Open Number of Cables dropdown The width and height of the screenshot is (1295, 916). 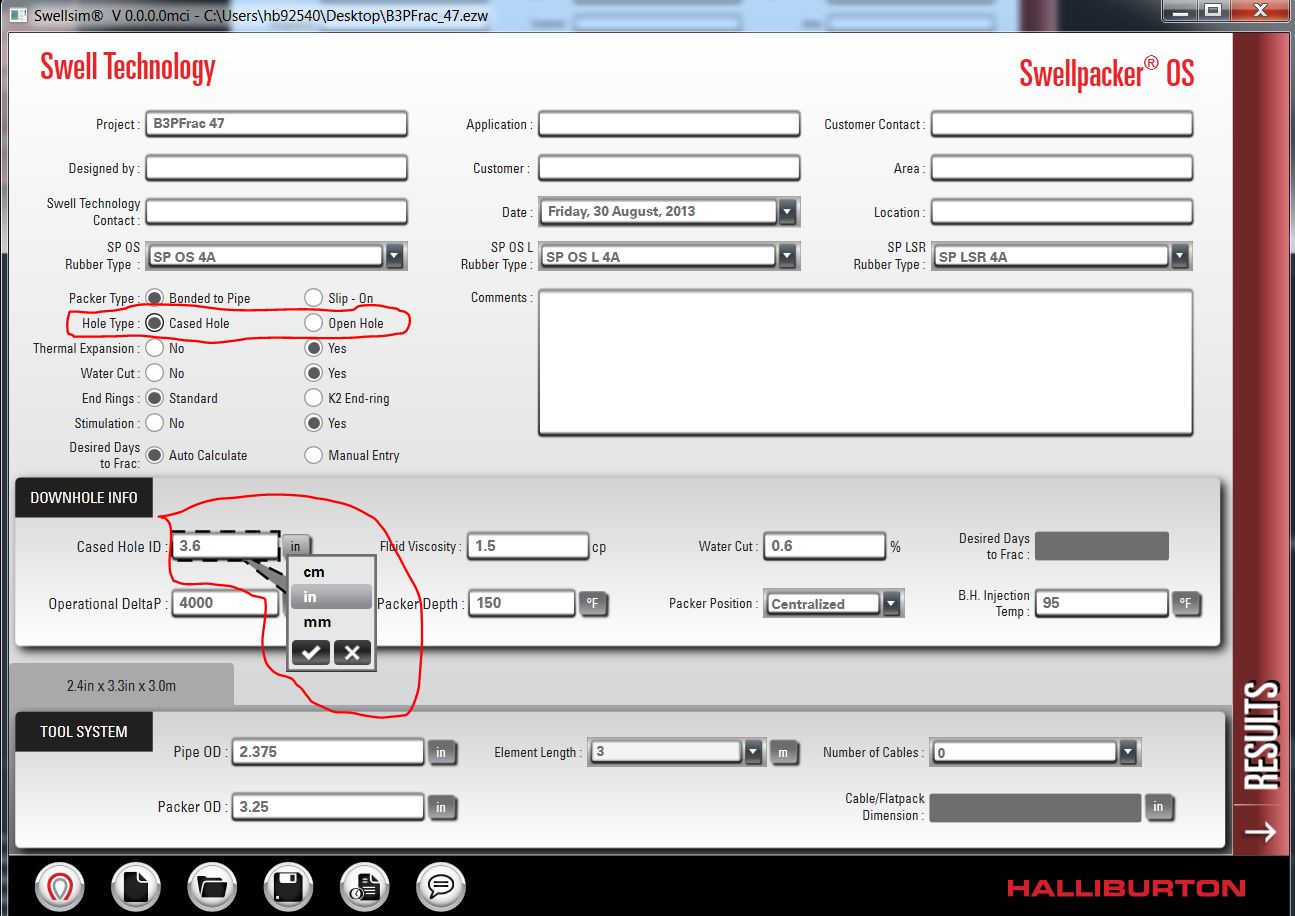pos(1128,752)
